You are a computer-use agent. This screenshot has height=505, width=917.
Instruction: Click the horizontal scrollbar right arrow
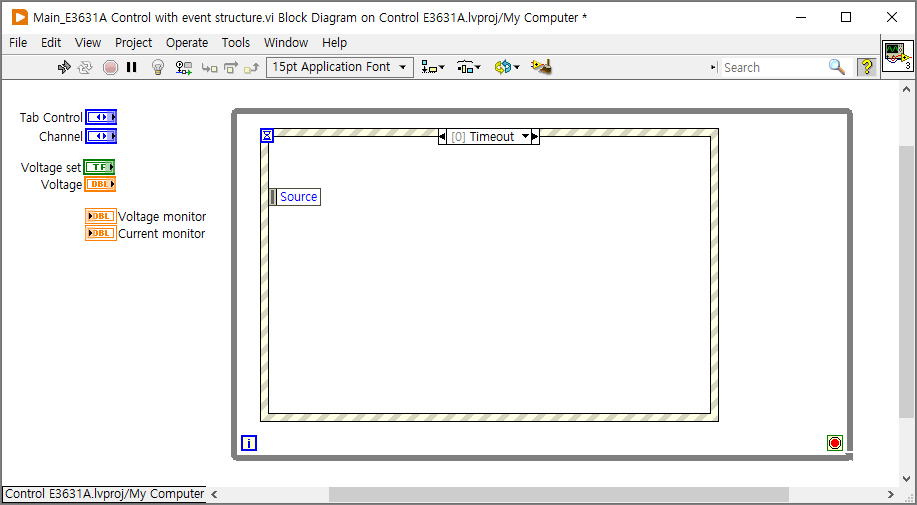coord(891,494)
